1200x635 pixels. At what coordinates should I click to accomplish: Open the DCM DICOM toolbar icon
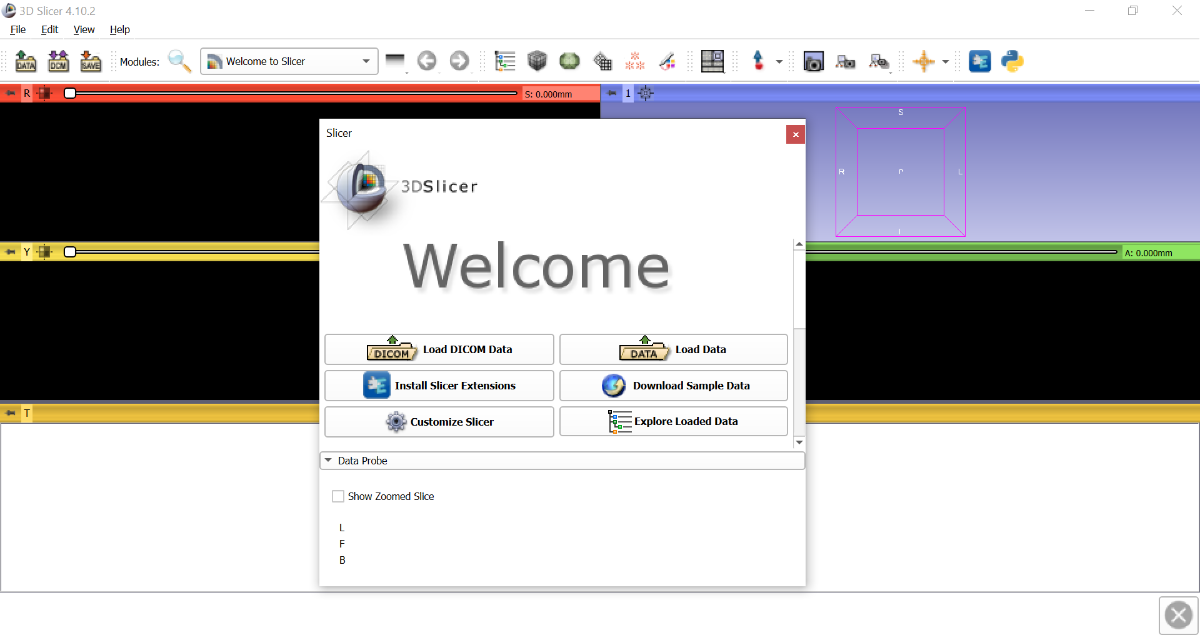pos(58,61)
